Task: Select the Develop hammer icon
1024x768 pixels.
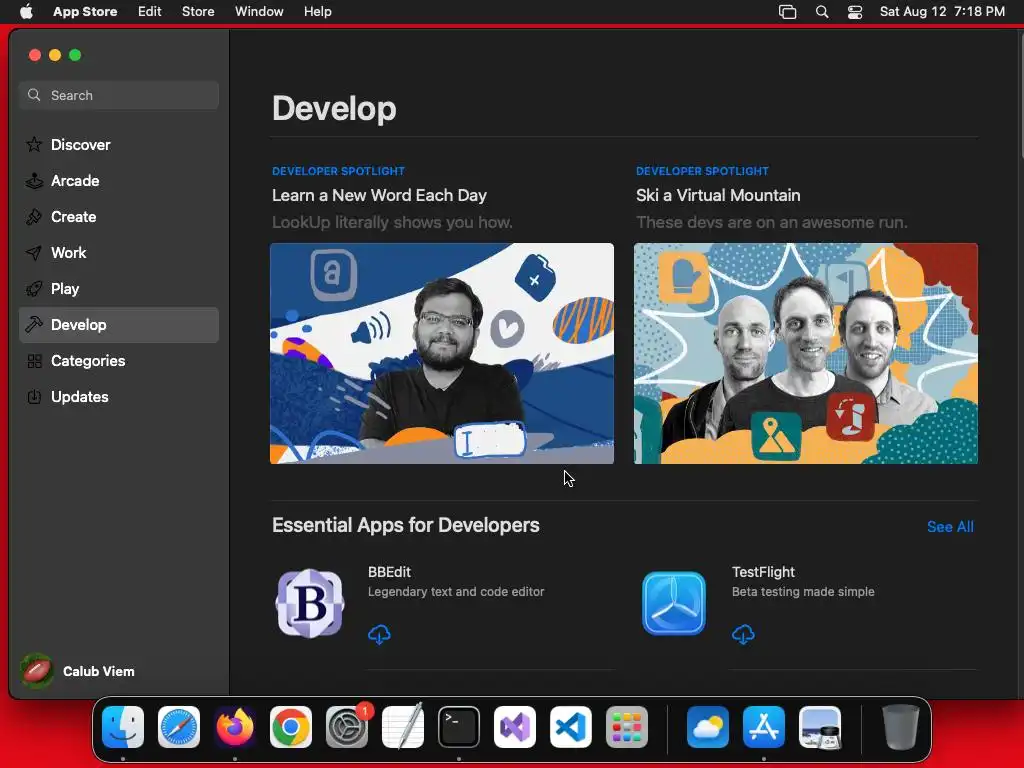Action: coord(34,325)
